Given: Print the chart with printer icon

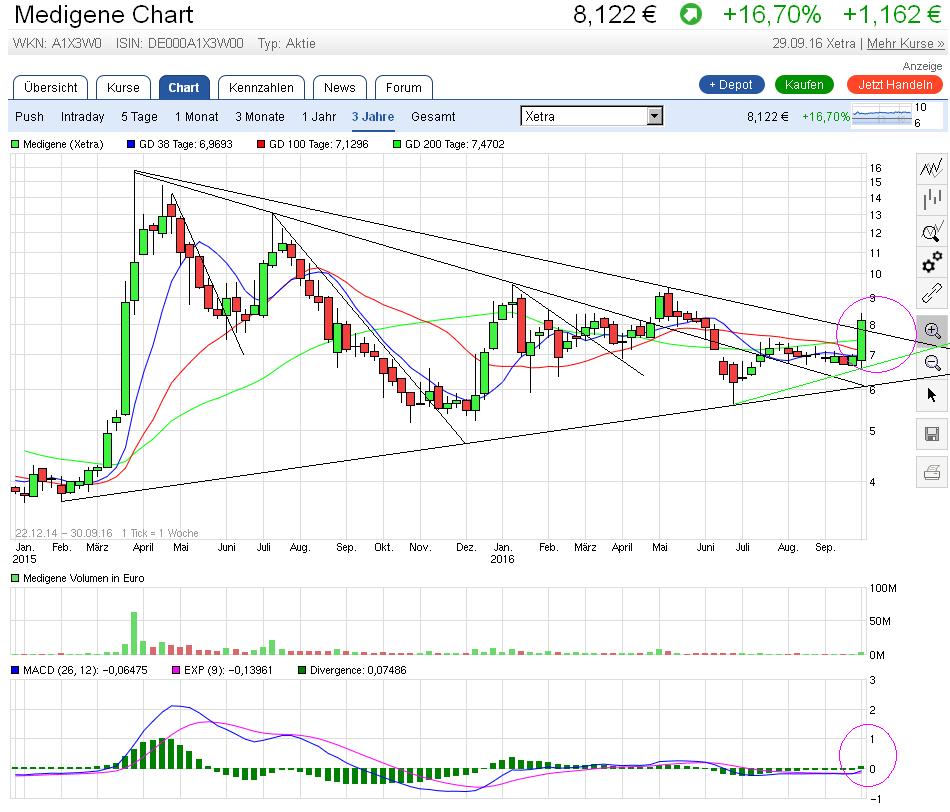Looking at the screenshot, I should tap(932, 472).
